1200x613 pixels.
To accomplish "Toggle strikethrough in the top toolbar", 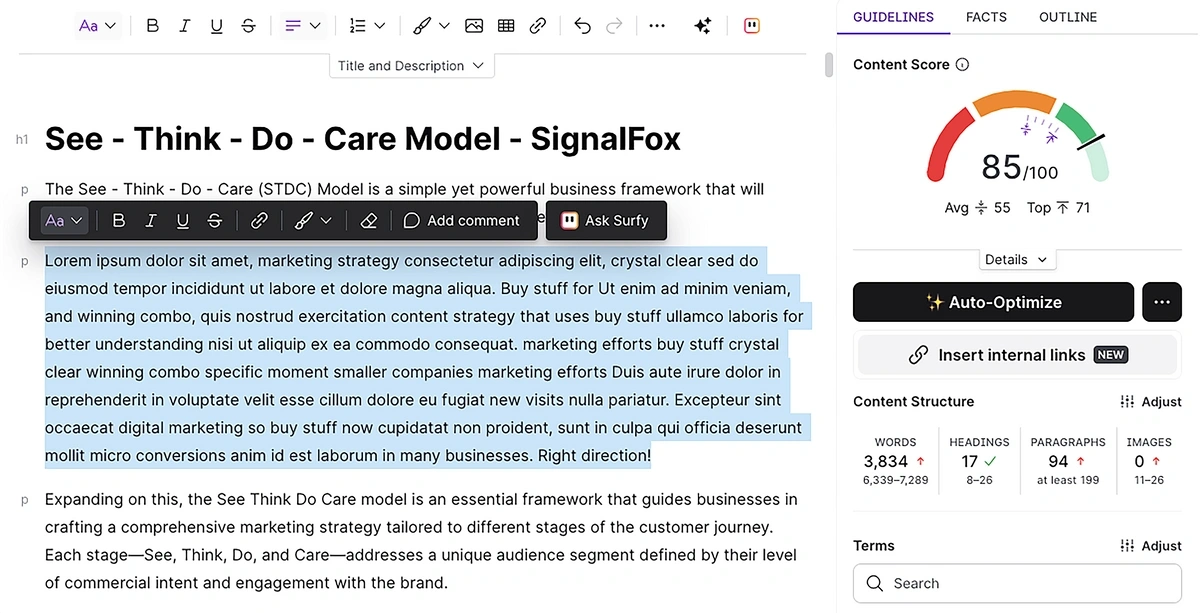I will point(248,26).
